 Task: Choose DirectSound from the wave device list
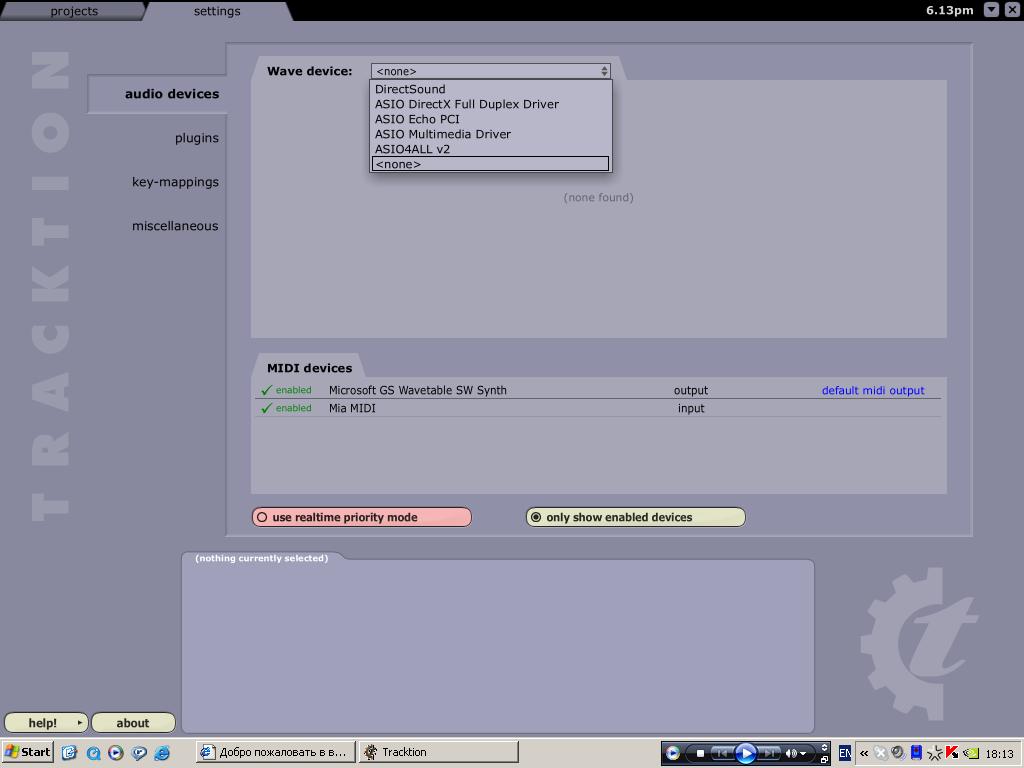point(490,89)
